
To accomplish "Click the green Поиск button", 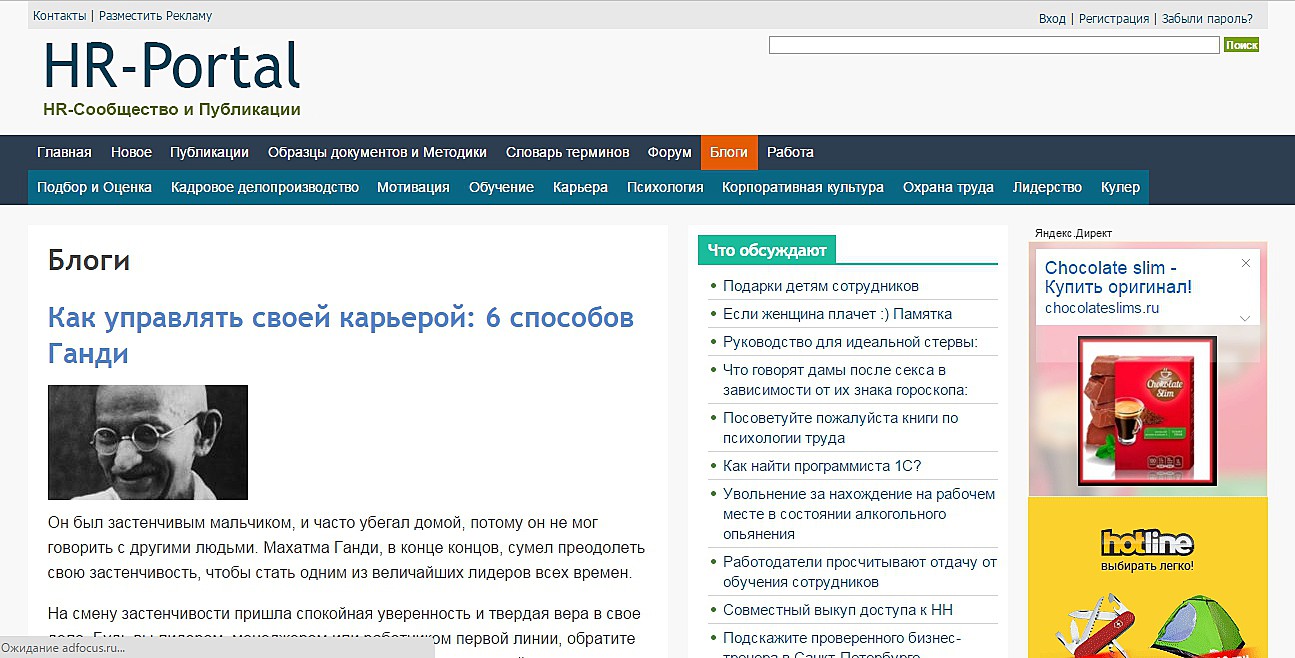I will [1241, 45].
